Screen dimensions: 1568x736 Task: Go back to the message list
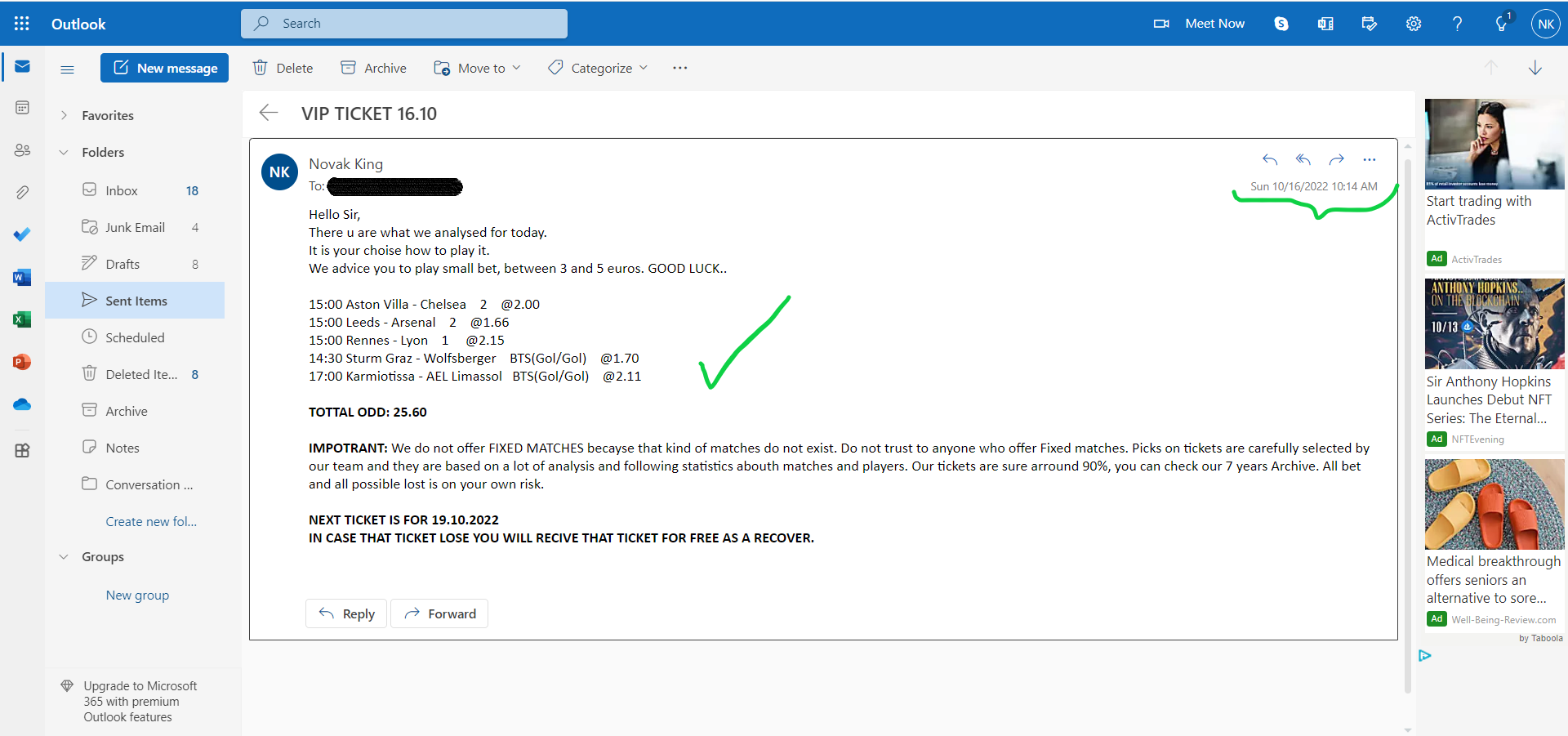(269, 113)
